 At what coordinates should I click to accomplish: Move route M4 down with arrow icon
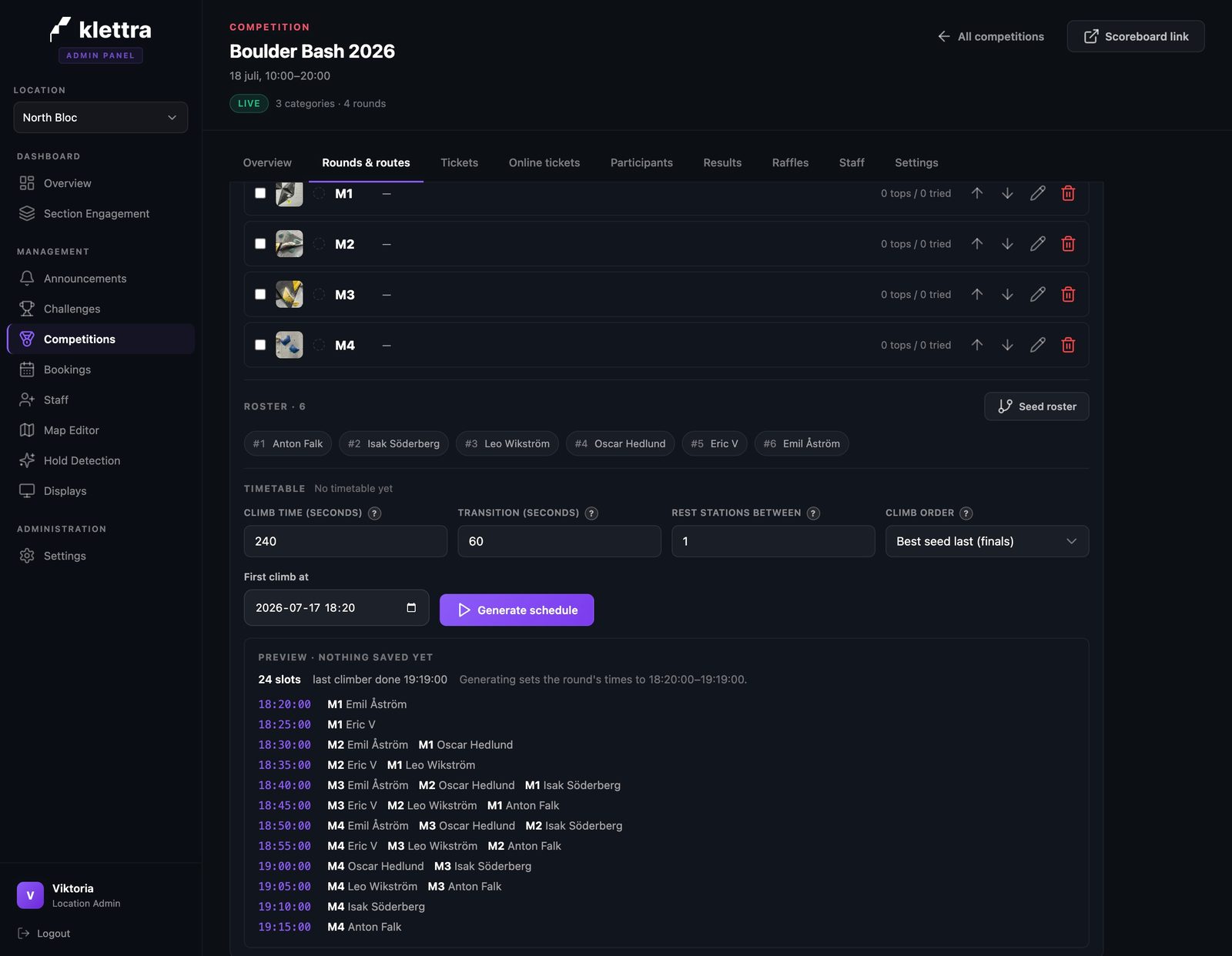pos(1007,345)
